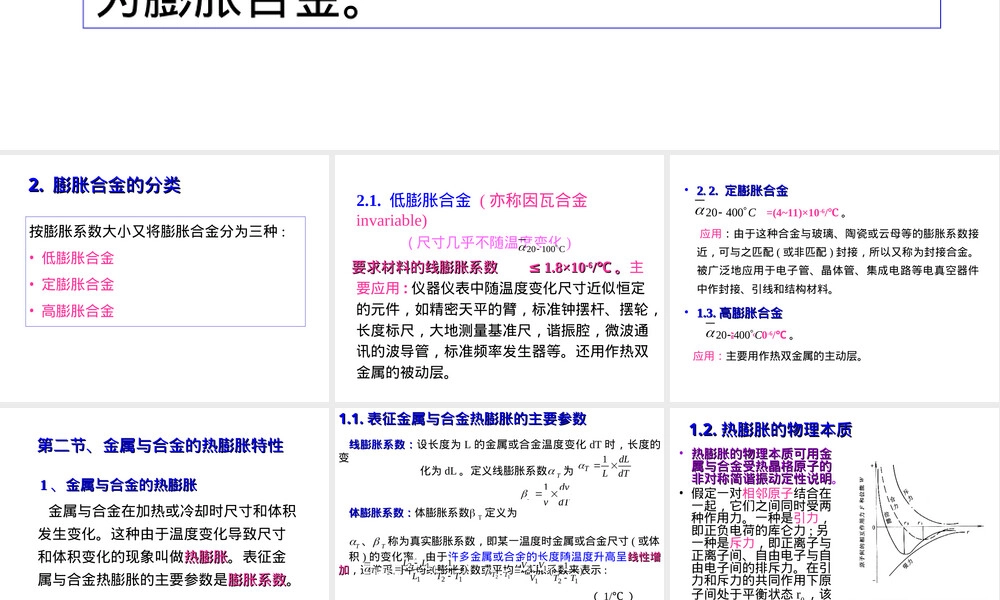This screenshot has height=600, width=1000.
Task: Open the slide titled 2. 膨胀合金的分类
Action: point(165,278)
